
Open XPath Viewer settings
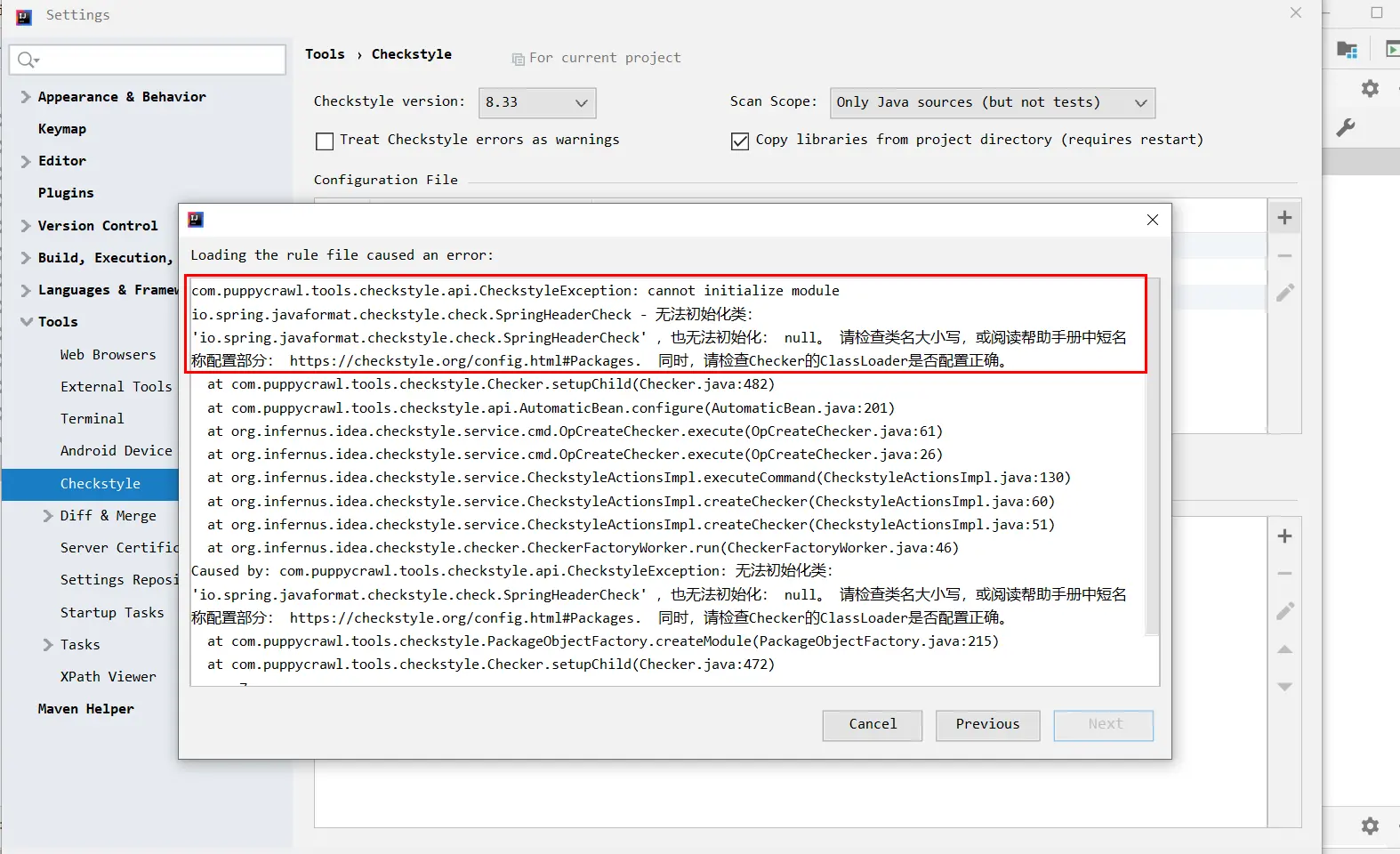pos(108,677)
